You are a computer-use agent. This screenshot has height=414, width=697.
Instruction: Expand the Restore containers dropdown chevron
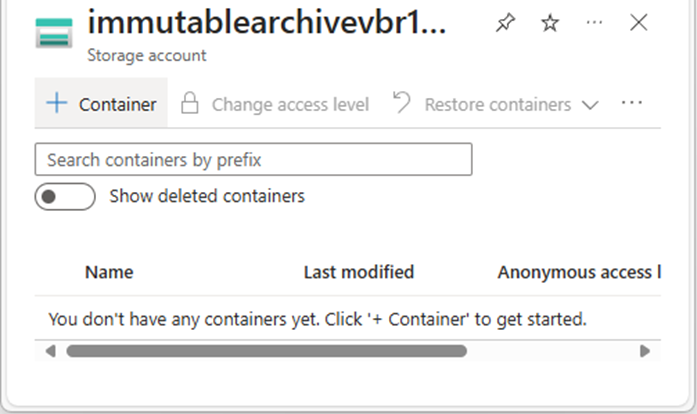tap(590, 105)
